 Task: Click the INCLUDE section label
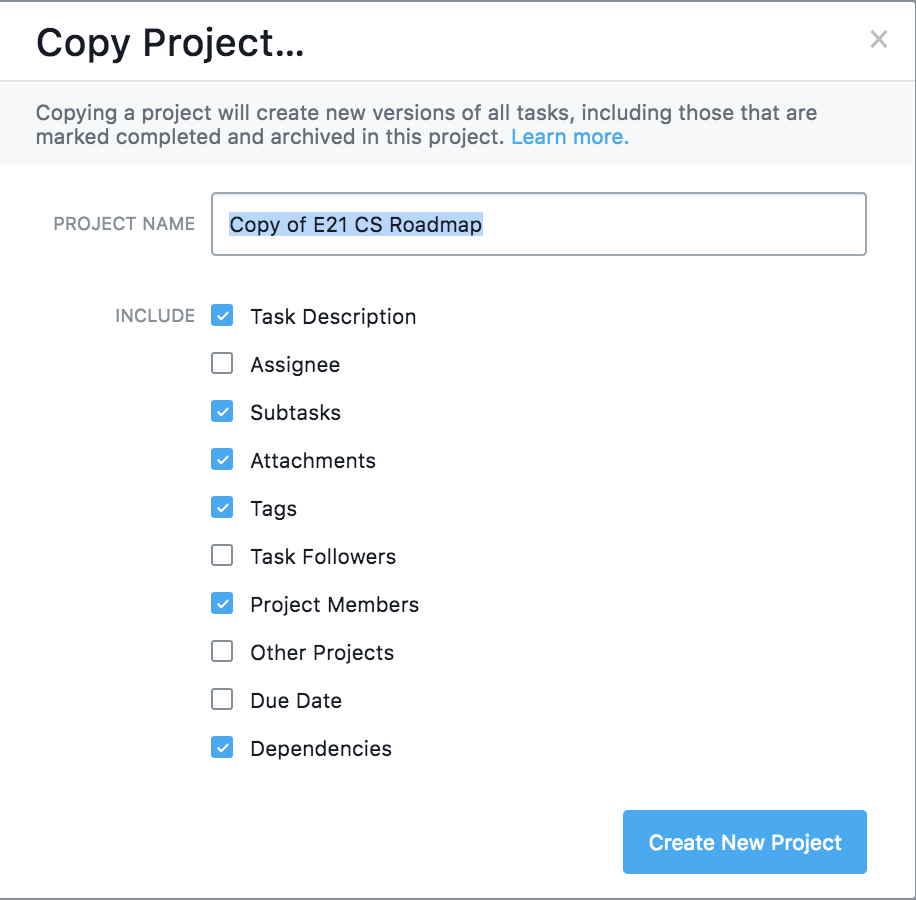(155, 316)
